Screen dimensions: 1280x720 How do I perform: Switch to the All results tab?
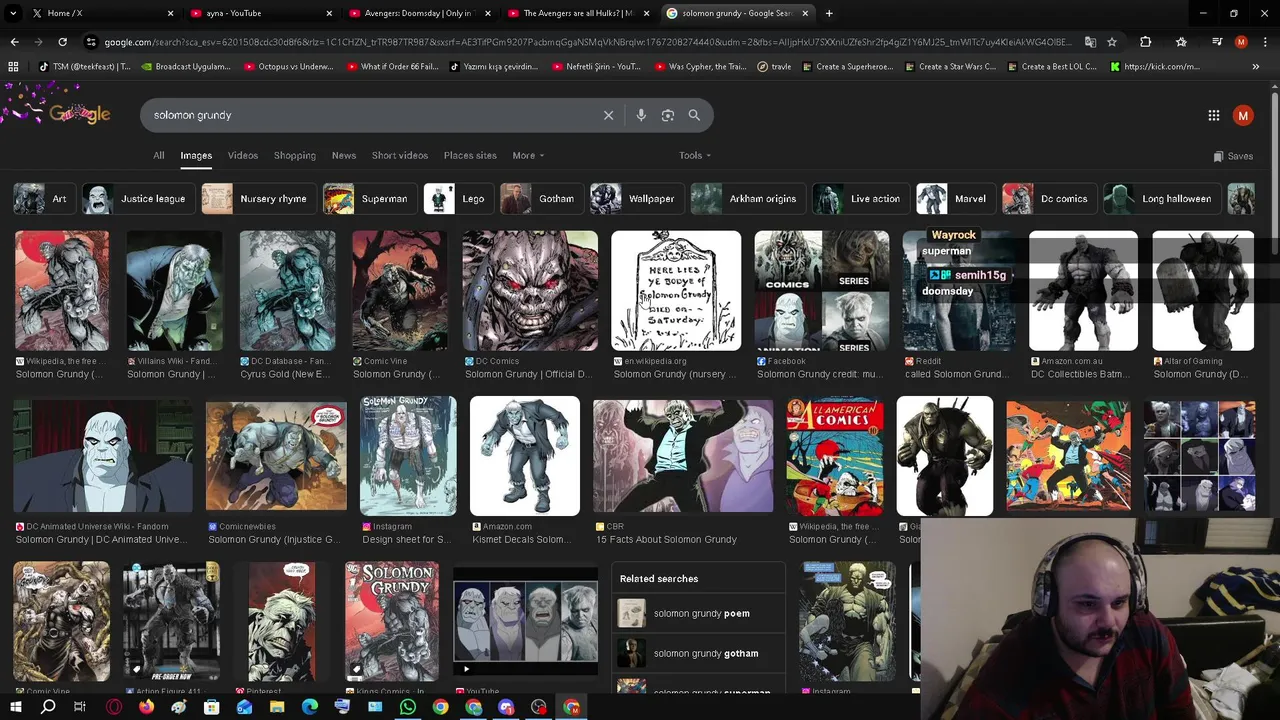pos(158,155)
